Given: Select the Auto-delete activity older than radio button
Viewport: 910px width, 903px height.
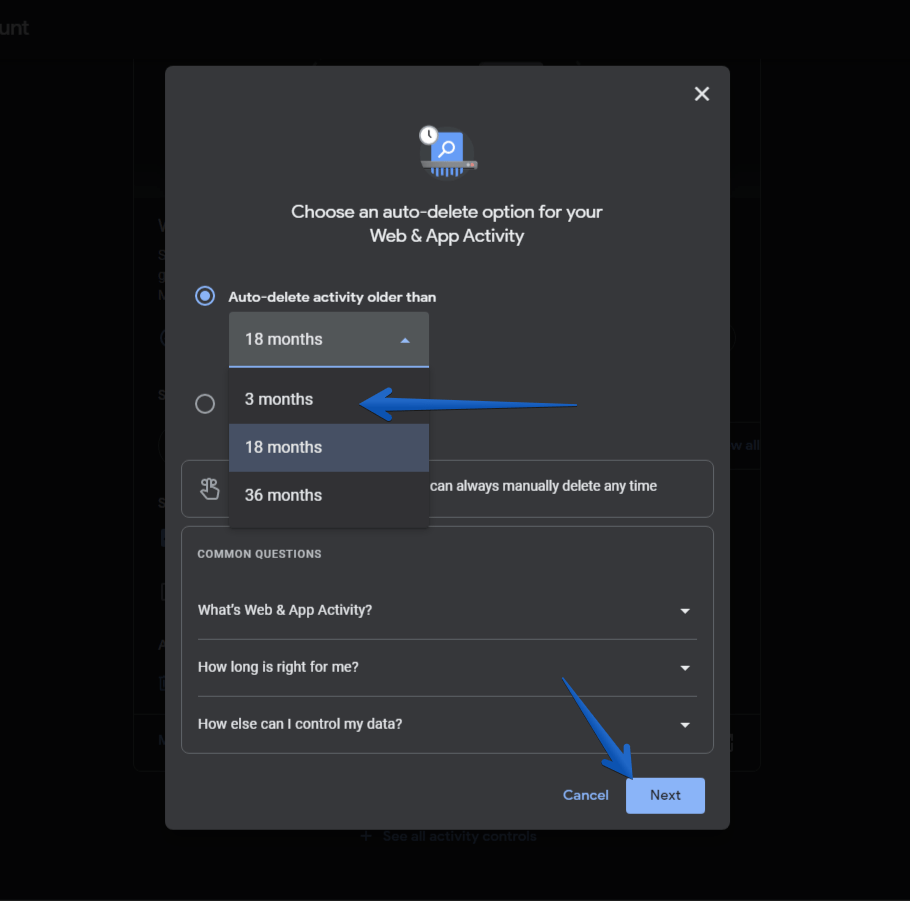Looking at the screenshot, I should click(x=205, y=297).
